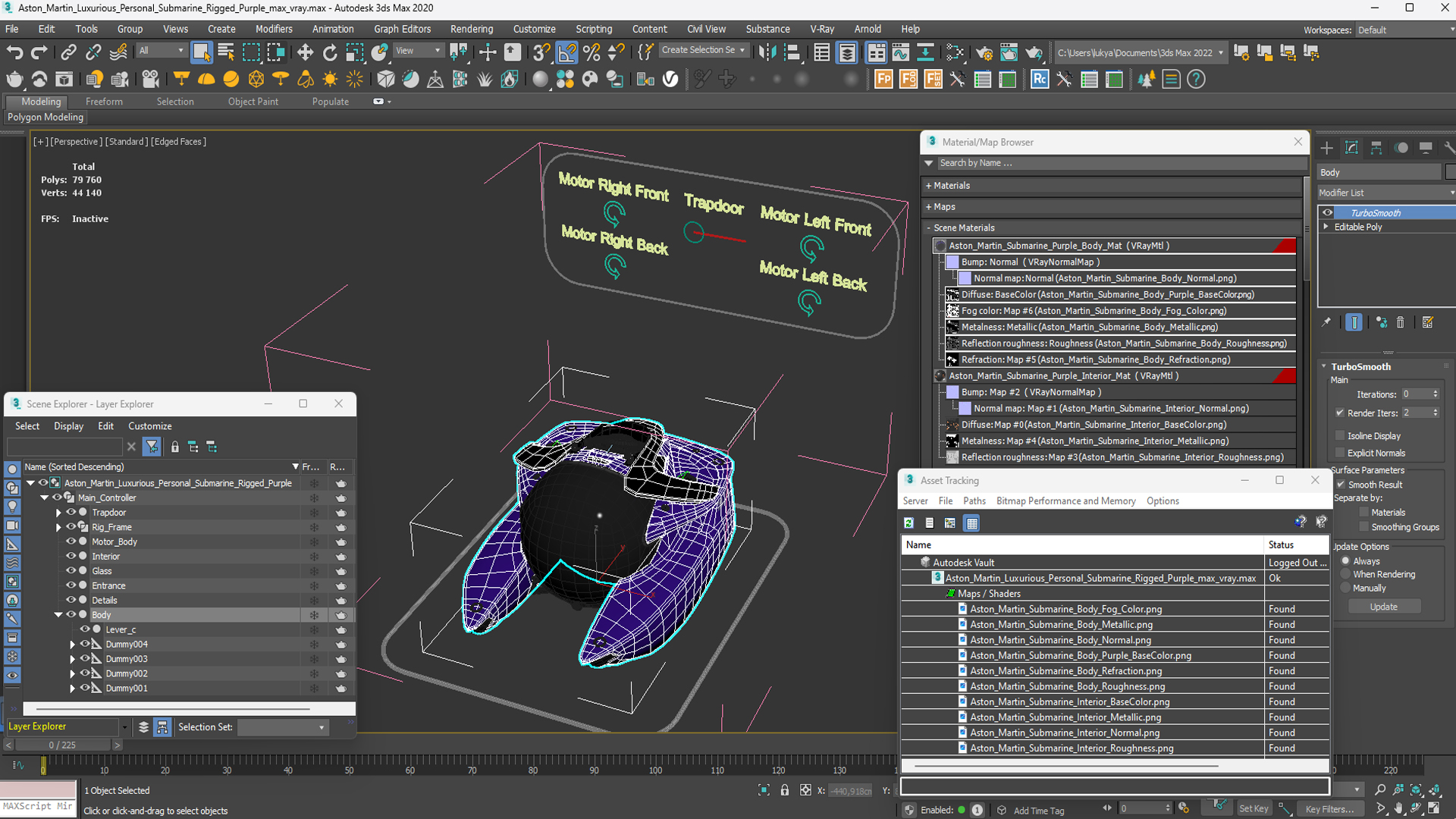Select the When Rendering radio button
The height and width of the screenshot is (819, 1456).
pyautogui.click(x=1346, y=574)
